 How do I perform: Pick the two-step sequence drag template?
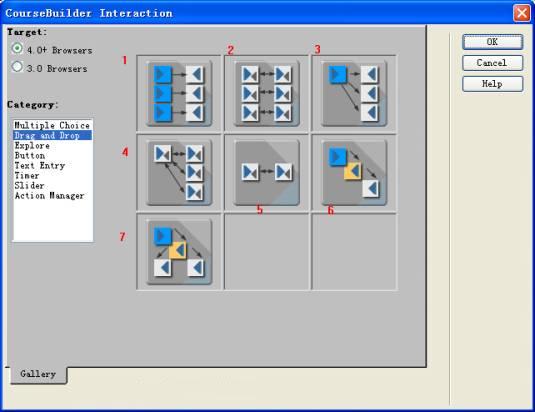click(x=354, y=172)
